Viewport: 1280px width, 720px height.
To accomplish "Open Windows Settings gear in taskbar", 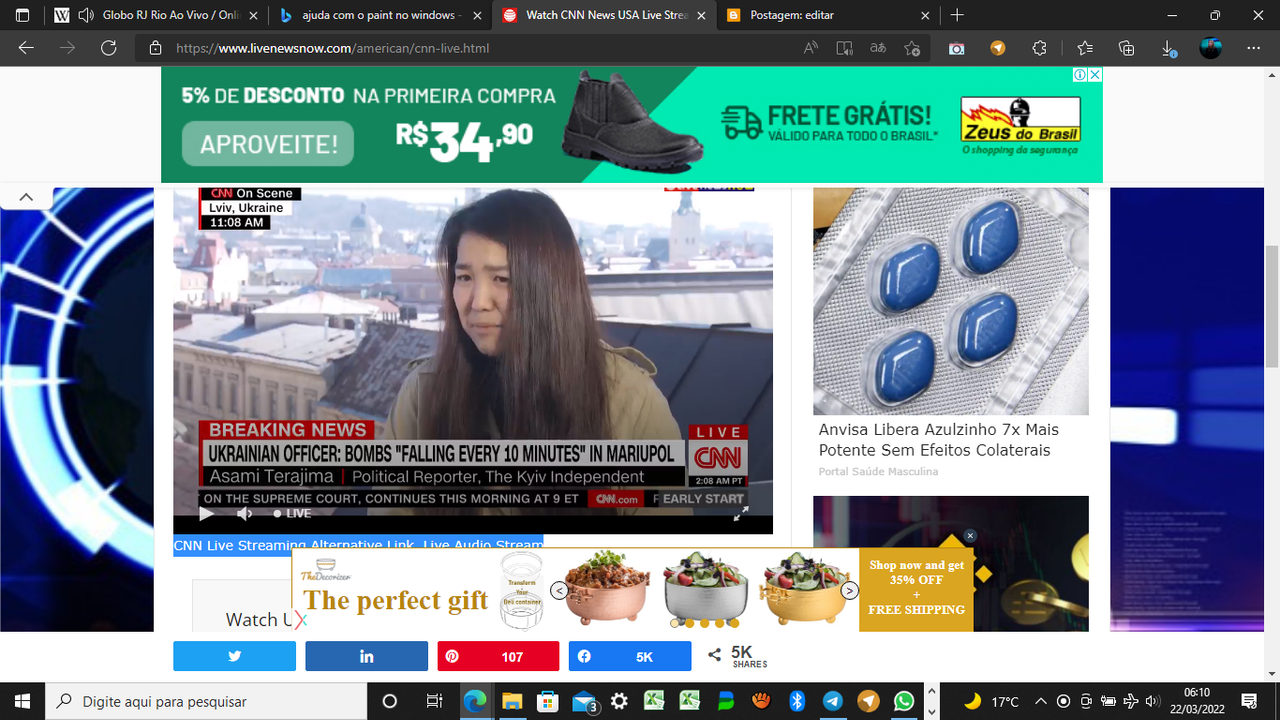I will (619, 701).
